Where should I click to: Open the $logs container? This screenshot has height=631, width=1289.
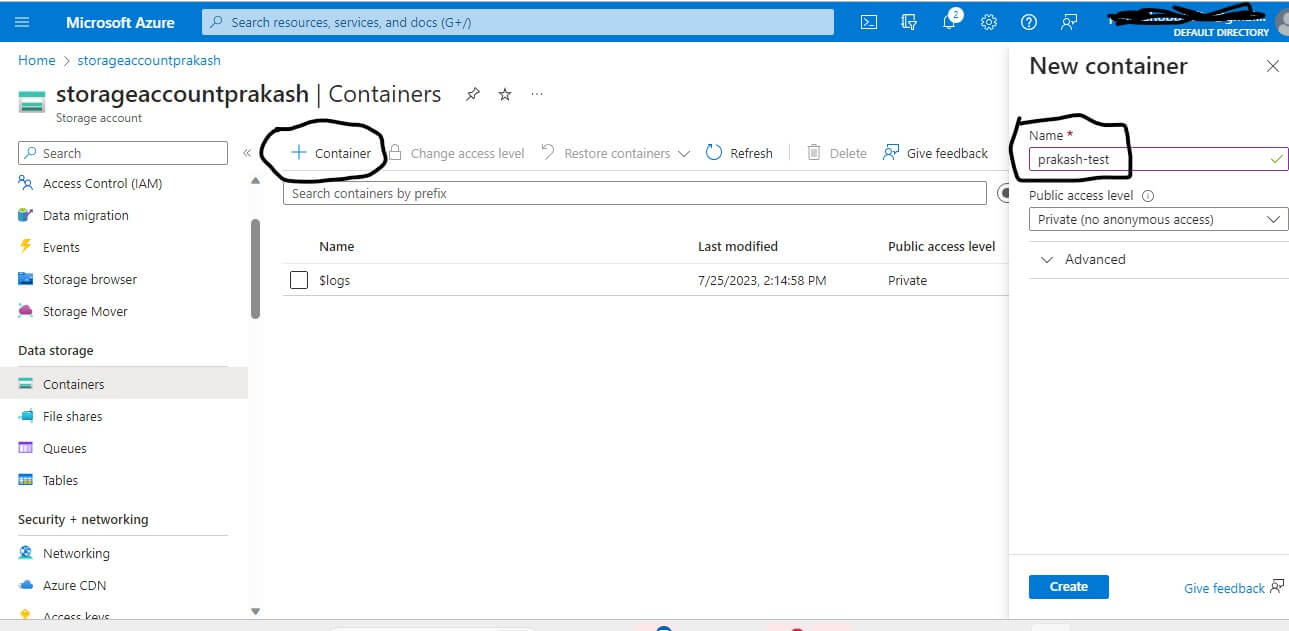point(334,280)
